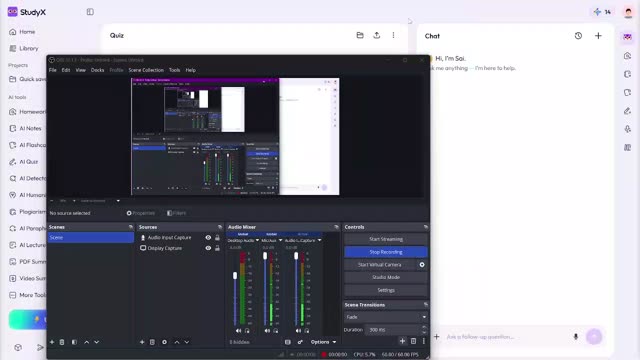Toggle Mic/Aux monitoring headphone icon

(x=276, y=331)
